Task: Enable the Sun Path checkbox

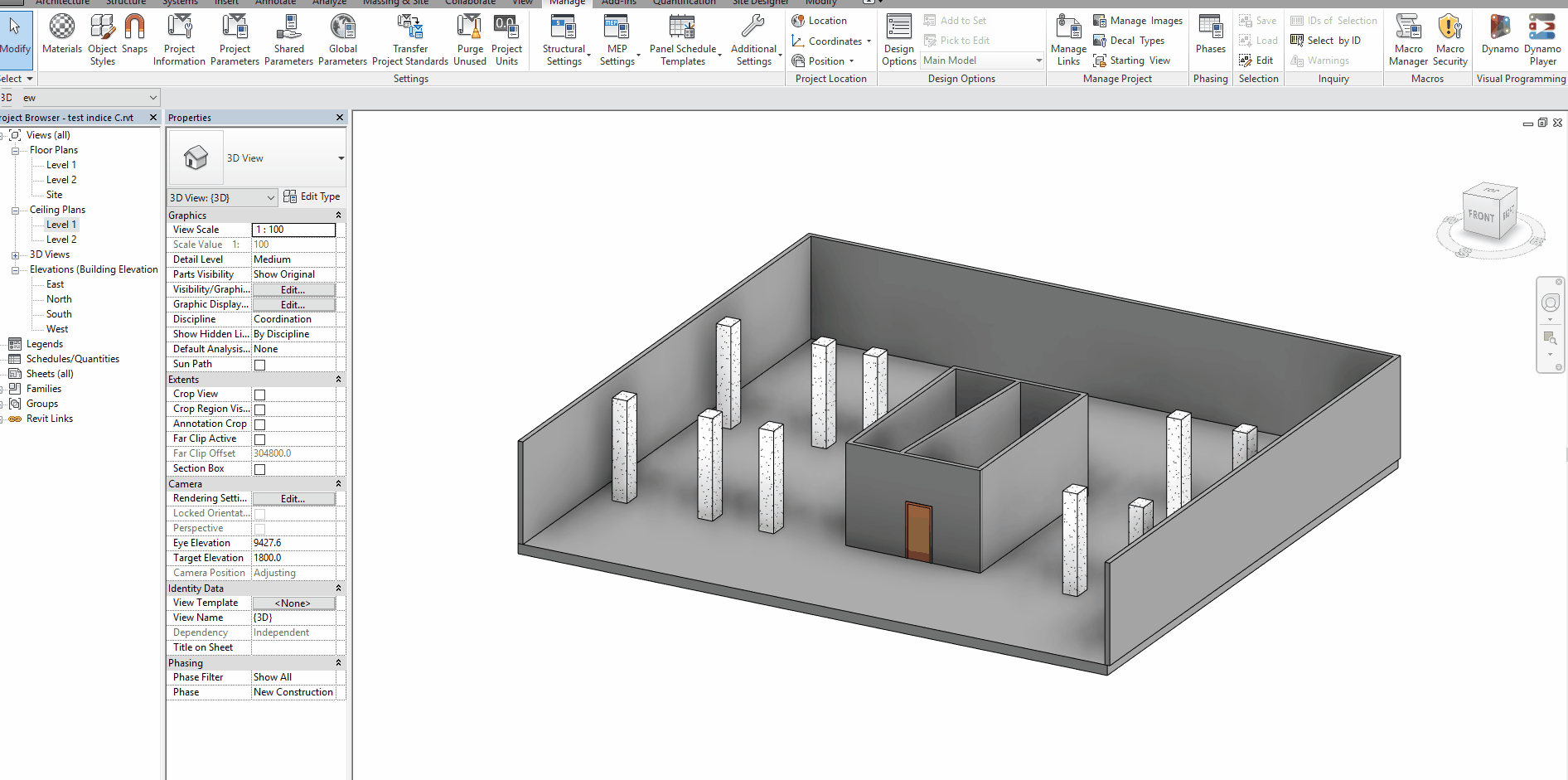Action: 259,365
